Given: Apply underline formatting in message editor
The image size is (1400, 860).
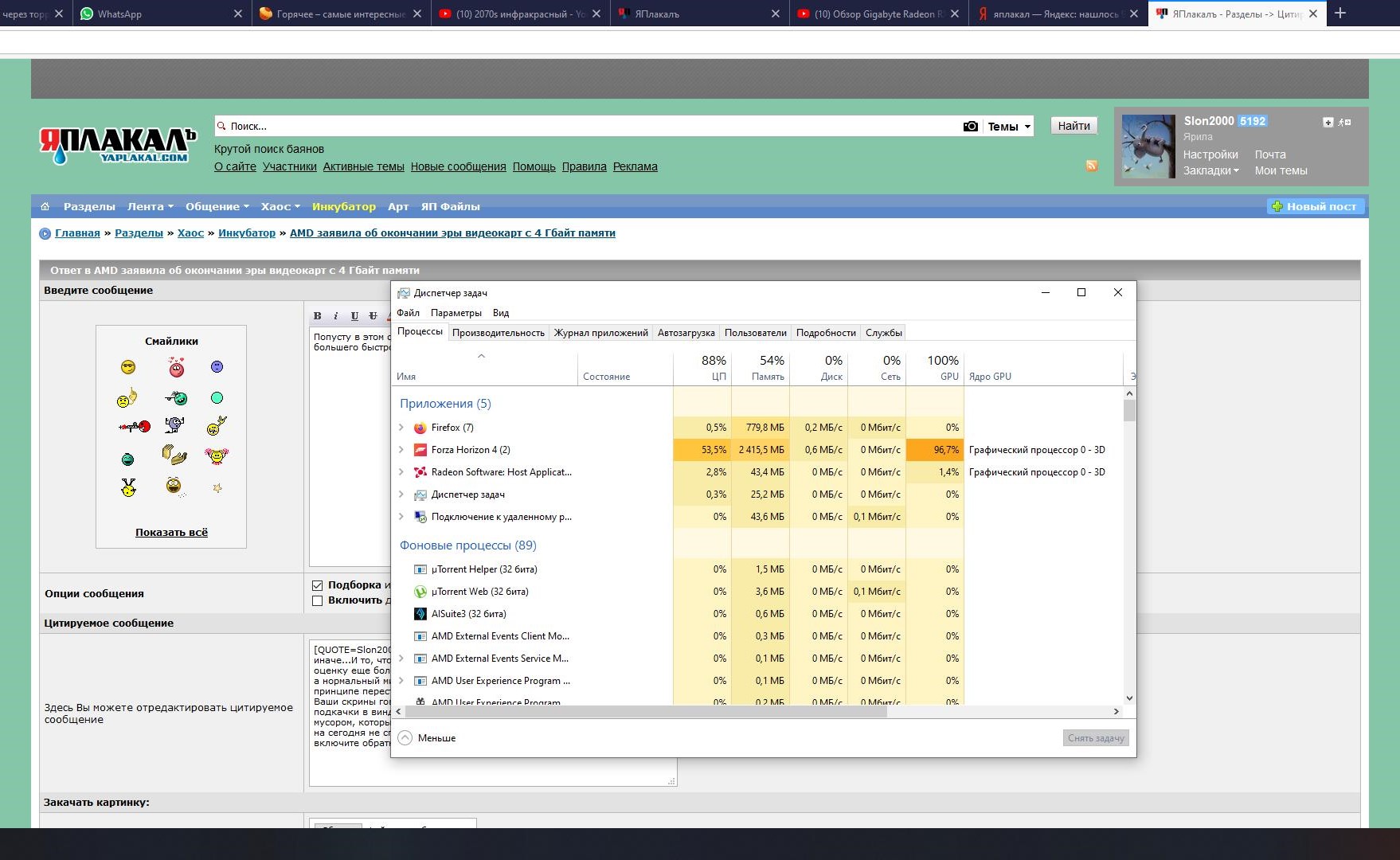Looking at the screenshot, I should pos(354,316).
